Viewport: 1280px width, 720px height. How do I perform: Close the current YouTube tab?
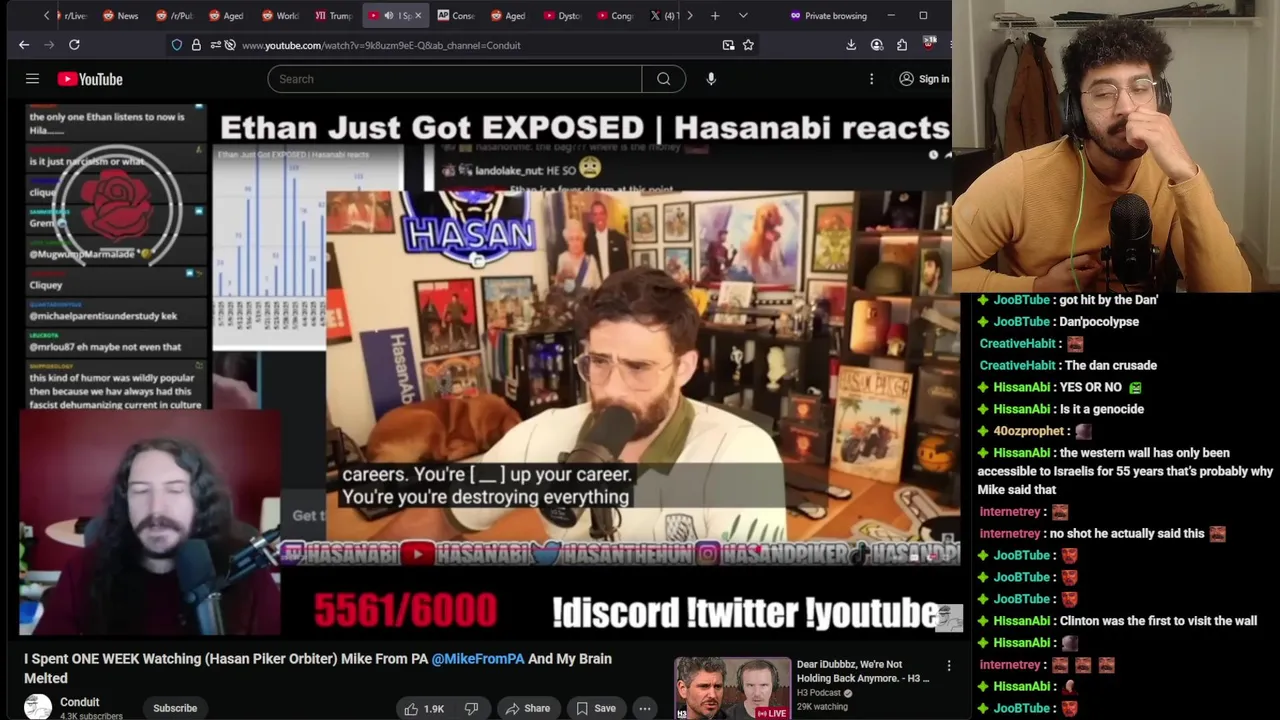tap(418, 16)
